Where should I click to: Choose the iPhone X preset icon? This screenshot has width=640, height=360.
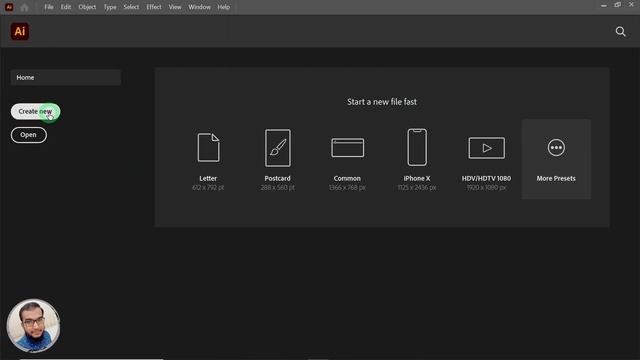(x=417, y=147)
